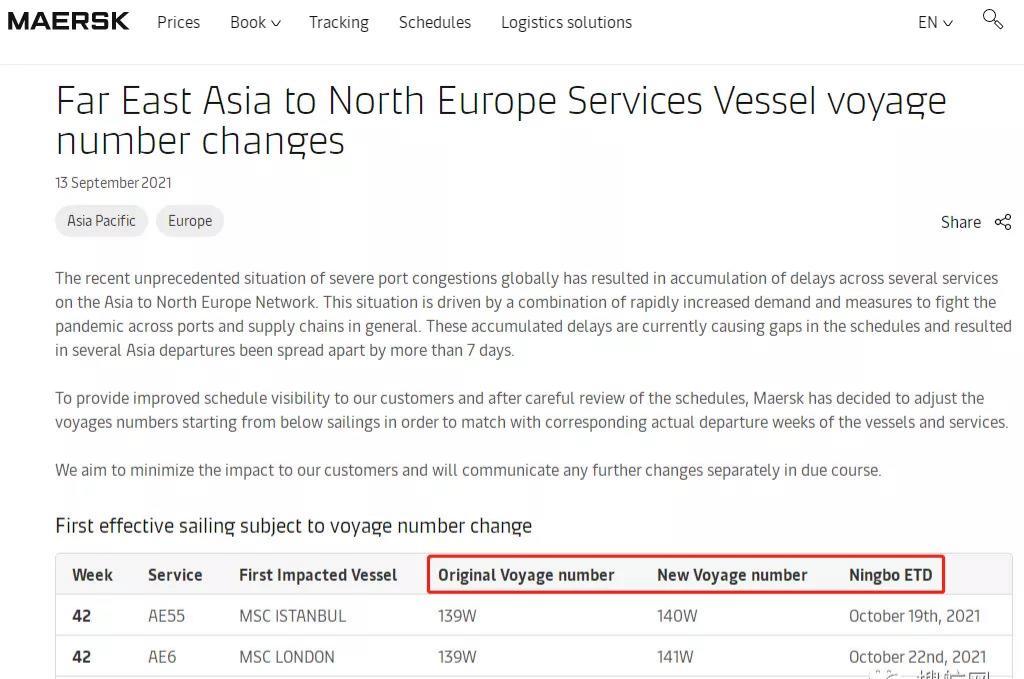
Task: Click the Week column header
Action: [92, 575]
